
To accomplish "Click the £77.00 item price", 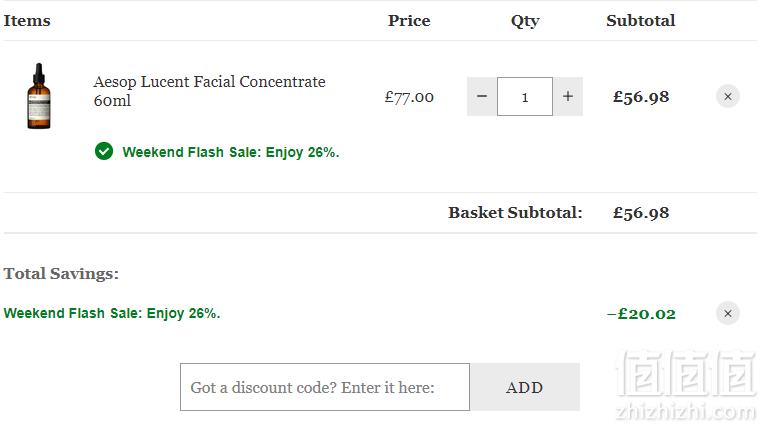I will pos(409,97).
